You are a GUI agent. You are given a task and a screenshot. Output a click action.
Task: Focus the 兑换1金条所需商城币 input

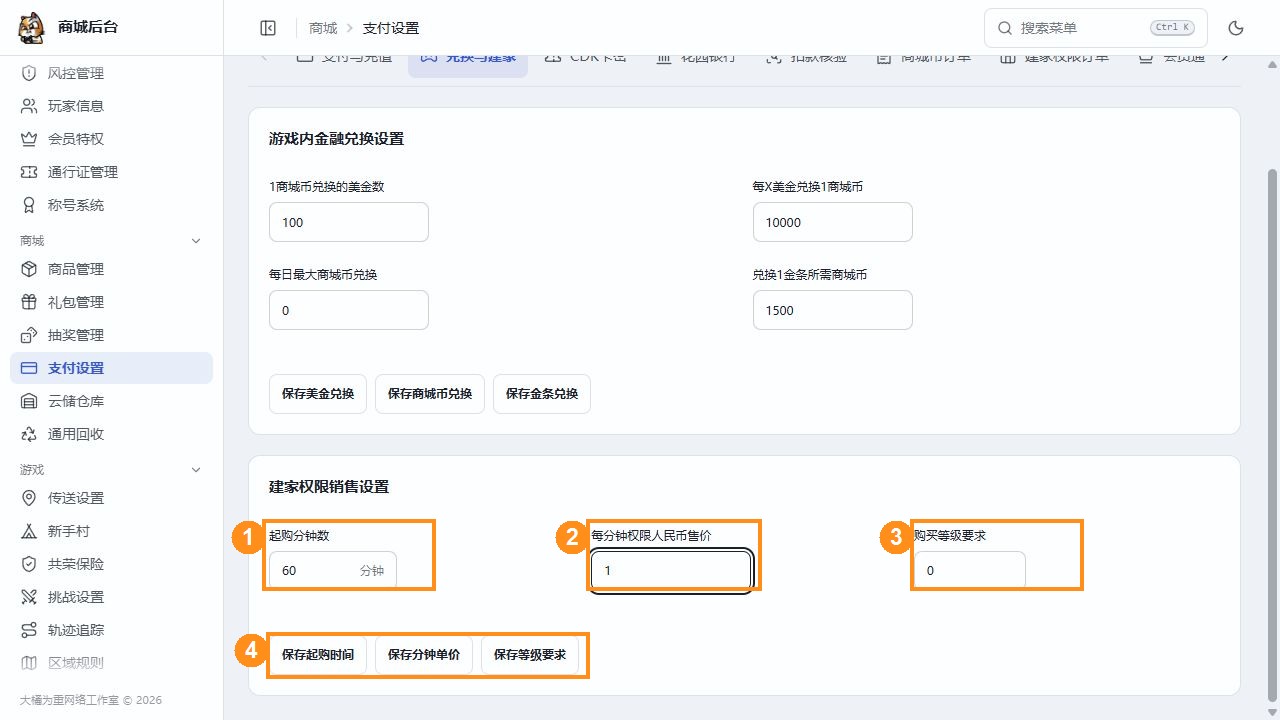833,310
